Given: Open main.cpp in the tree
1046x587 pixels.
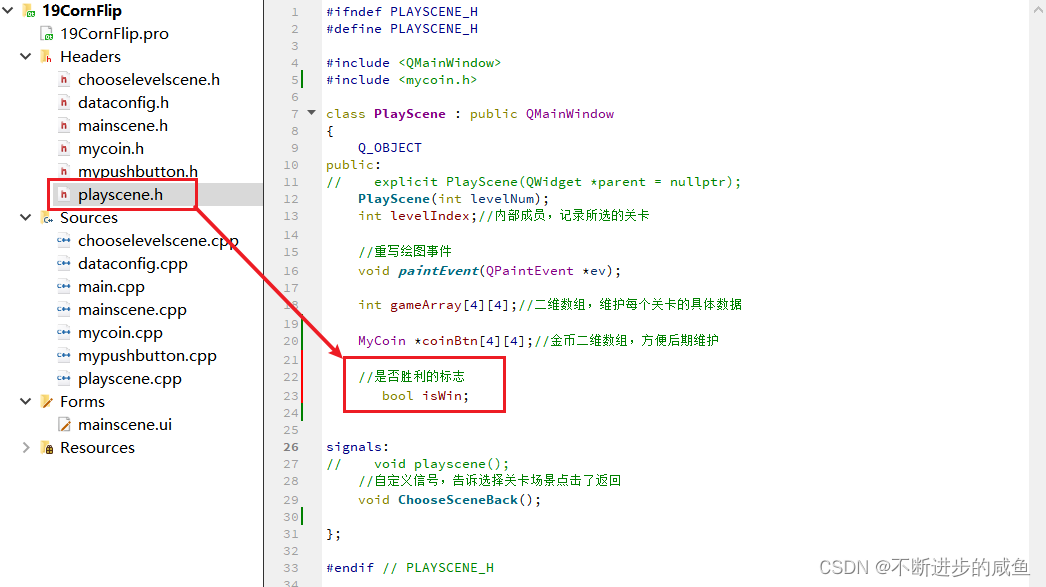Looking at the screenshot, I should click(x=111, y=287).
